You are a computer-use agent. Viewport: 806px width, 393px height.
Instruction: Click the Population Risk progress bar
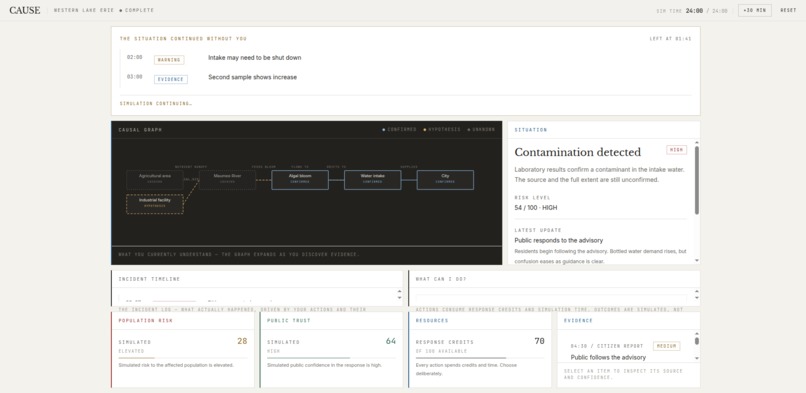click(182, 358)
